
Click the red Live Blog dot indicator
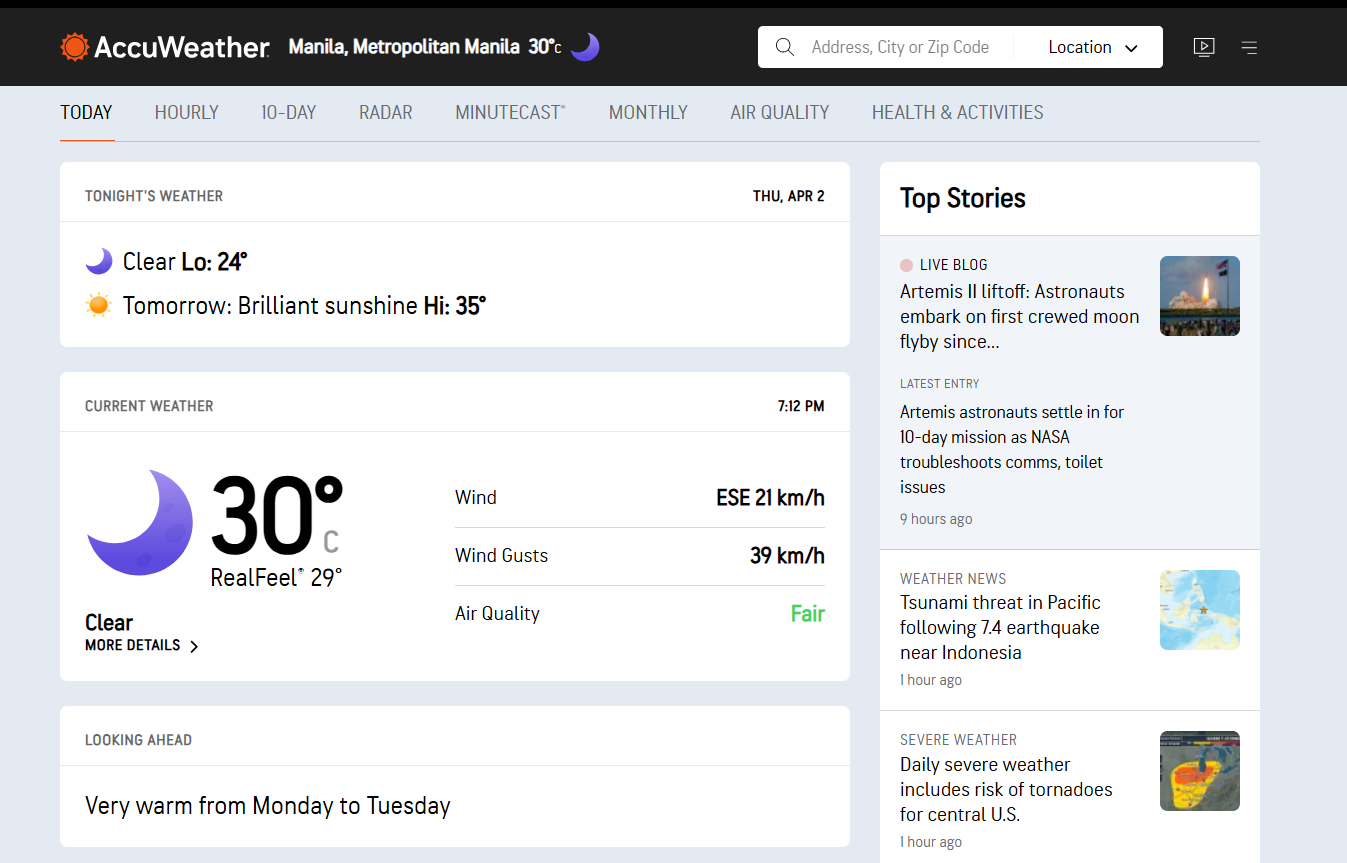(906, 265)
